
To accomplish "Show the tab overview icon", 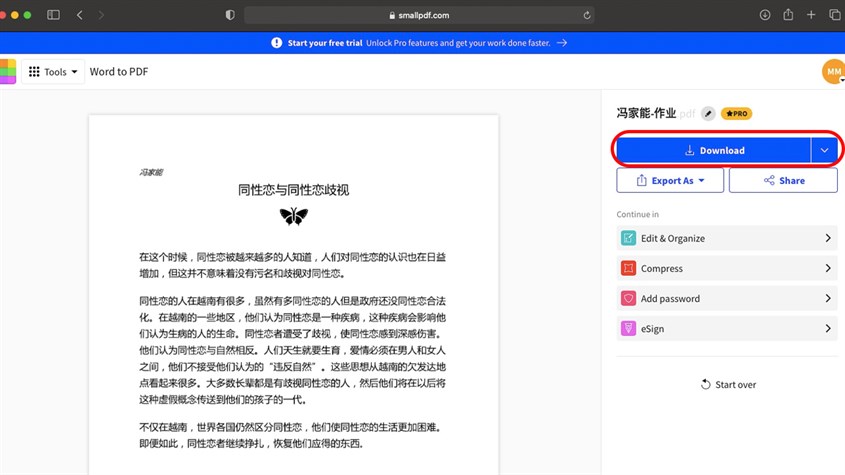I will 835,15.
